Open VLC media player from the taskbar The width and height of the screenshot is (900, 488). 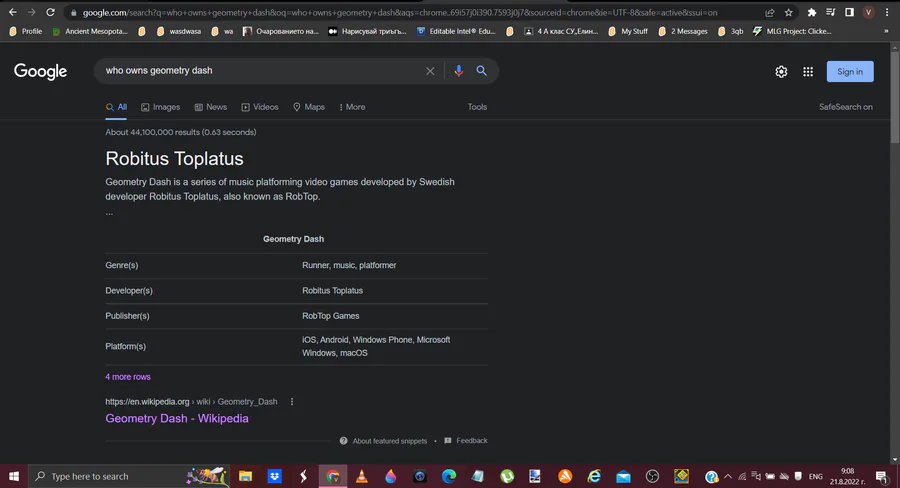click(362, 476)
